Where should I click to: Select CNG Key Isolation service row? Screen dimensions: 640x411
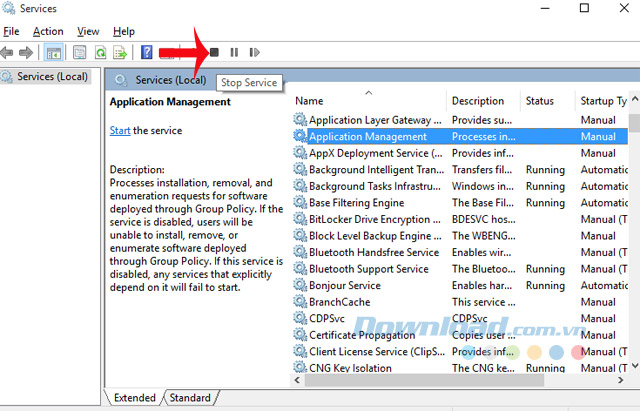click(x=460, y=367)
